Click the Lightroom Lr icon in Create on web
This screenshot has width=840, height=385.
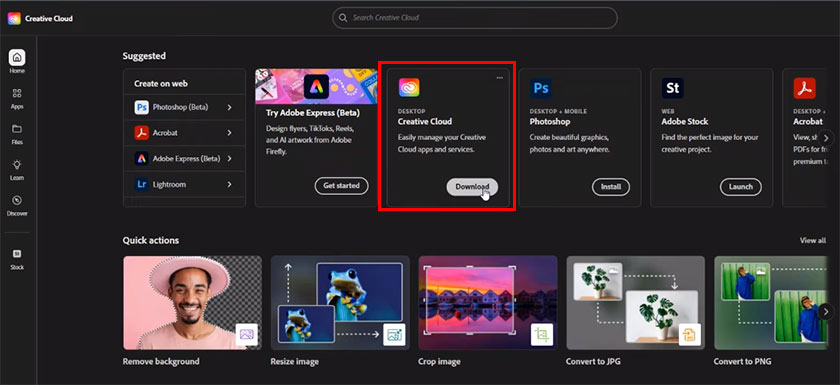141,184
